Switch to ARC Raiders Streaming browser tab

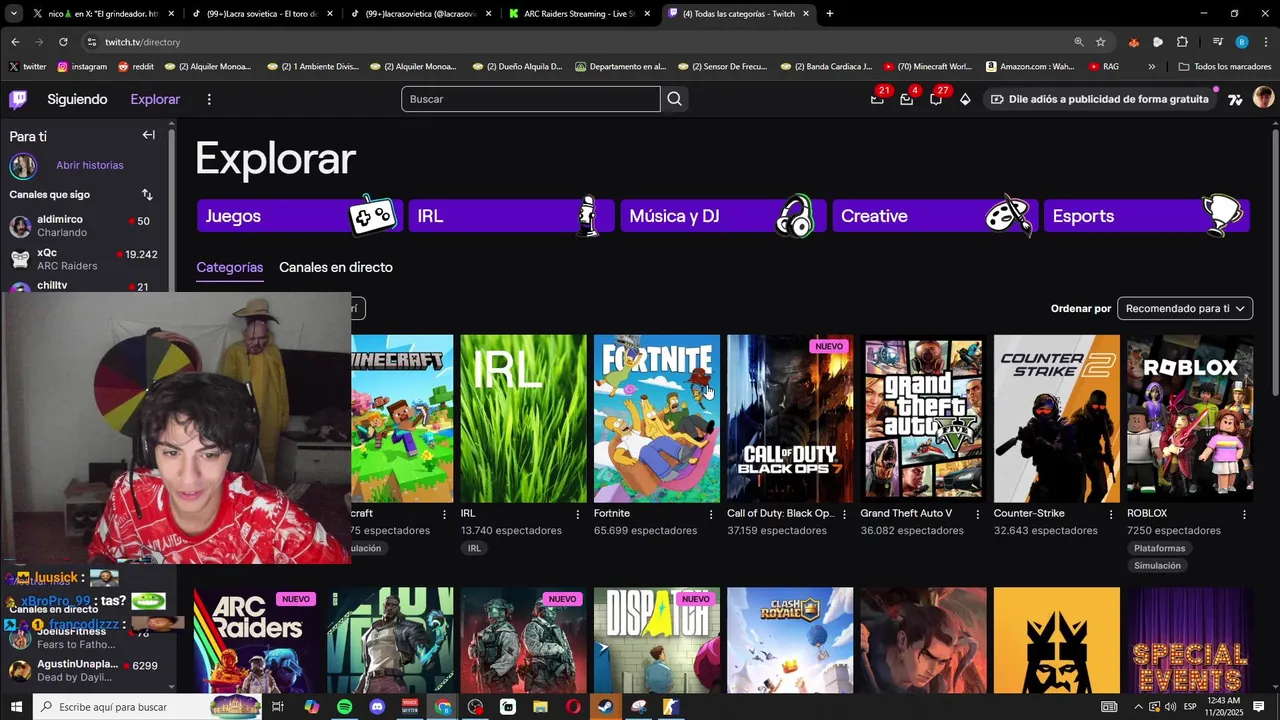pos(579,14)
